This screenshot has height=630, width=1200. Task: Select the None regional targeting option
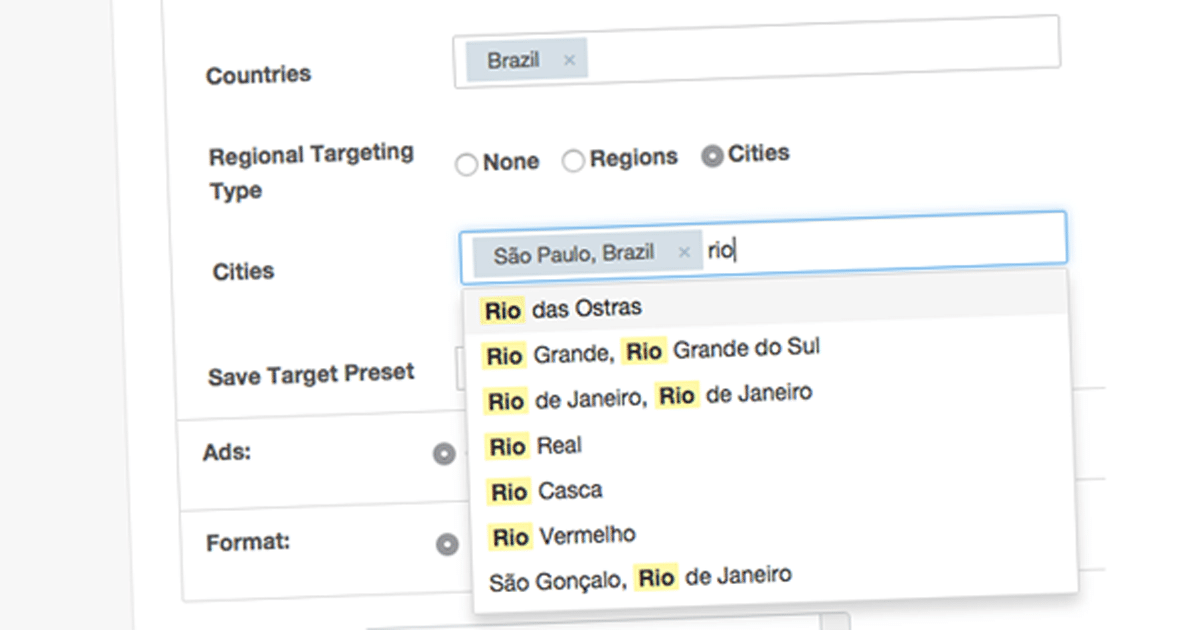pos(466,165)
